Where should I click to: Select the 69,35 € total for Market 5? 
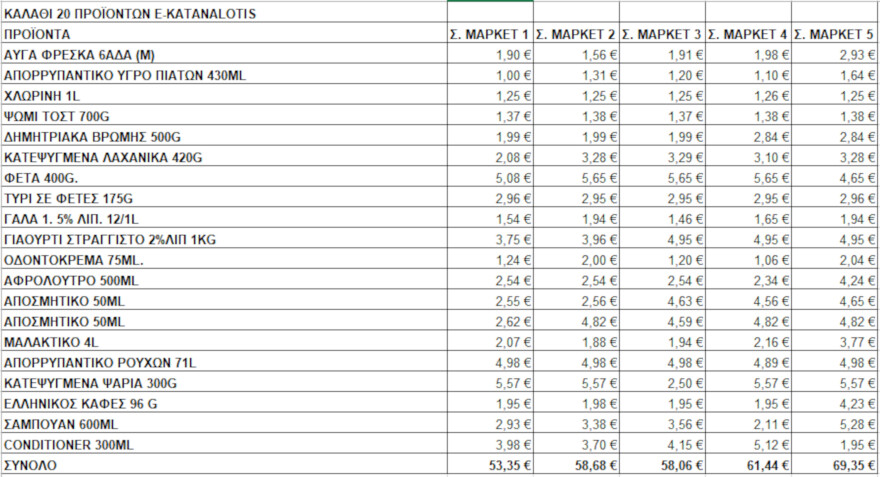(835, 465)
